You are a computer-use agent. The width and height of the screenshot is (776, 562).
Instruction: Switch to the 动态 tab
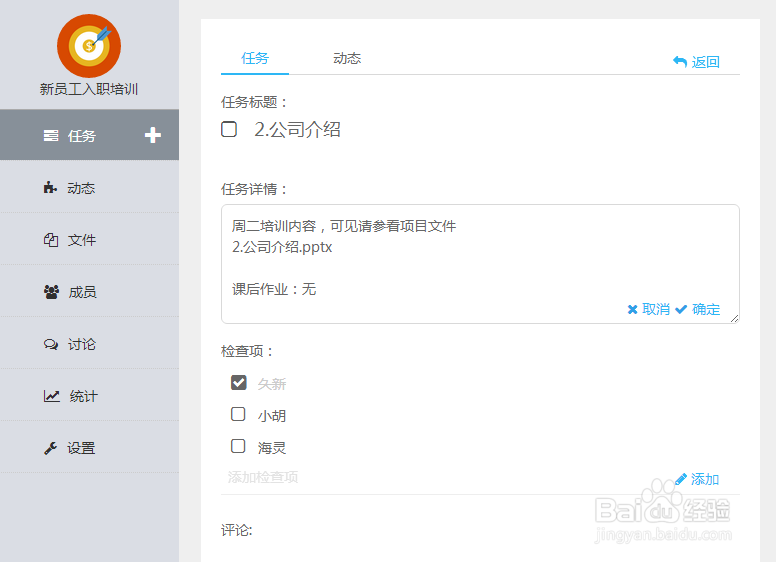(x=347, y=59)
